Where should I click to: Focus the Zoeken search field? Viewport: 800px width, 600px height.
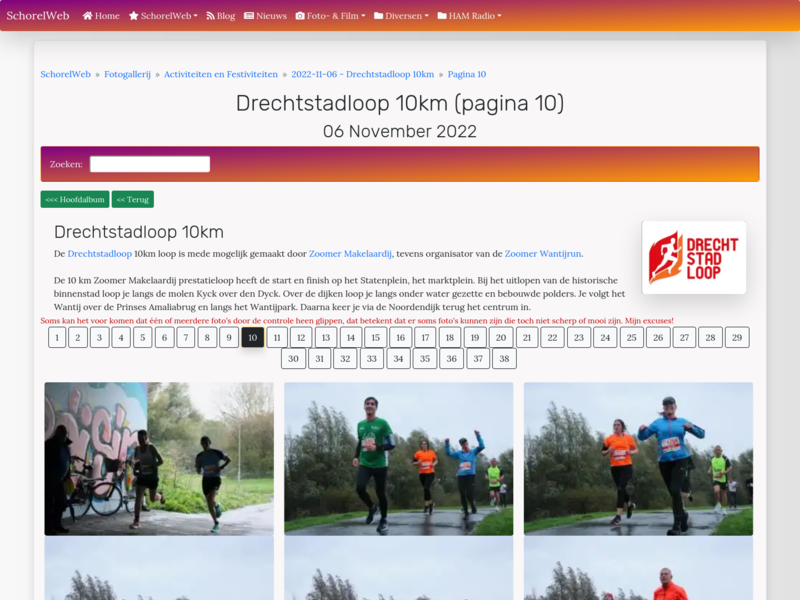[x=150, y=164]
